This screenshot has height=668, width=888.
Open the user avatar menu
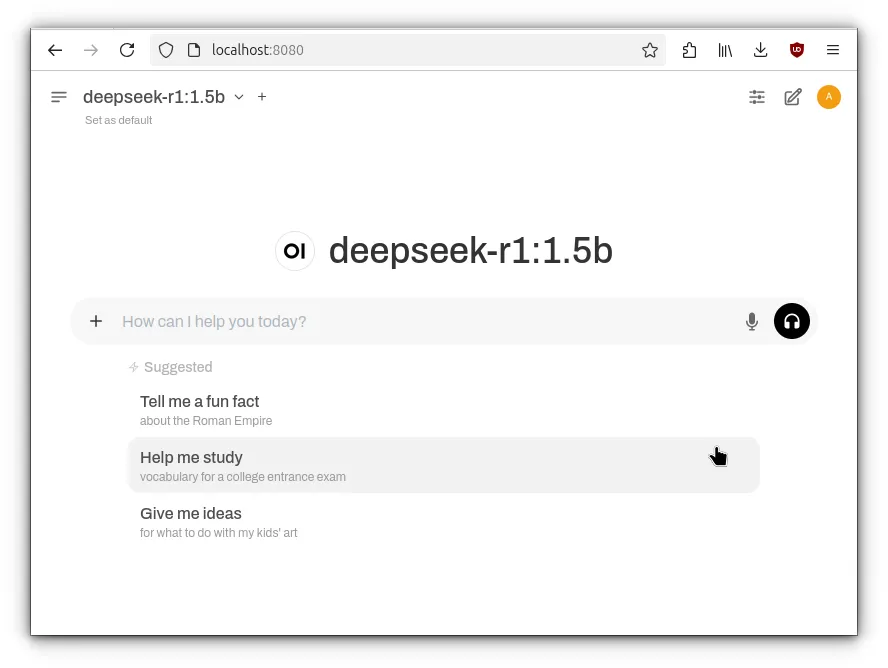pos(829,97)
